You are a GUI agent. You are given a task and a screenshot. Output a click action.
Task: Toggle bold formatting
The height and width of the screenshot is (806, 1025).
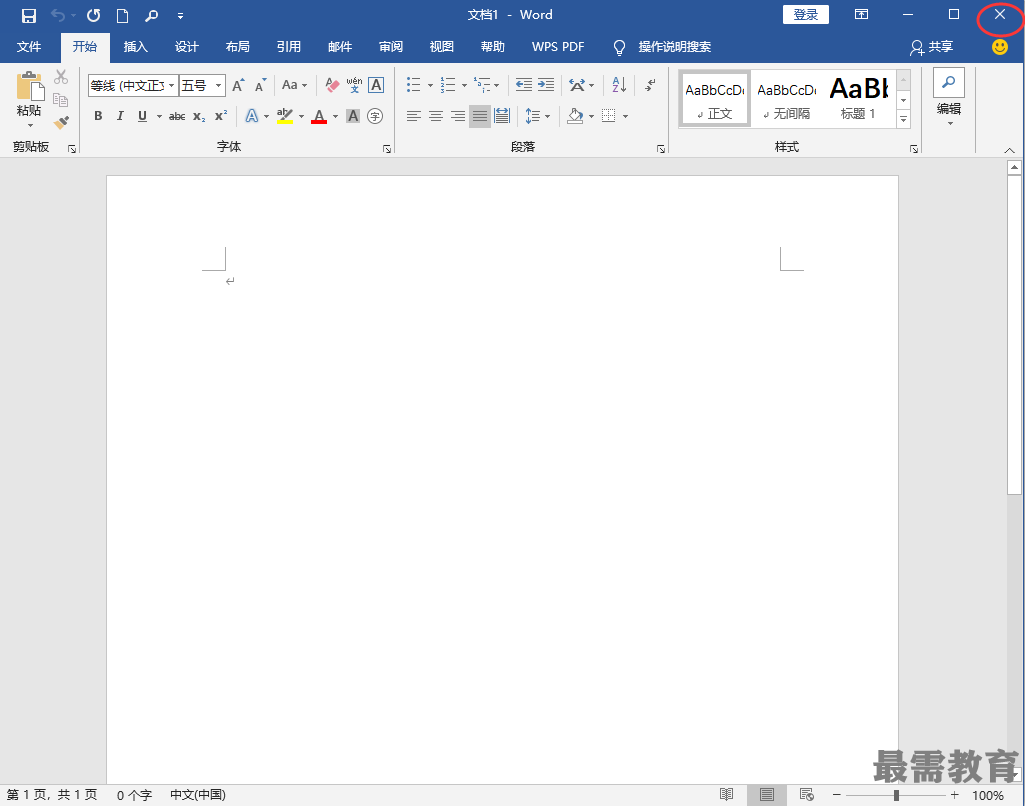(98, 116)
